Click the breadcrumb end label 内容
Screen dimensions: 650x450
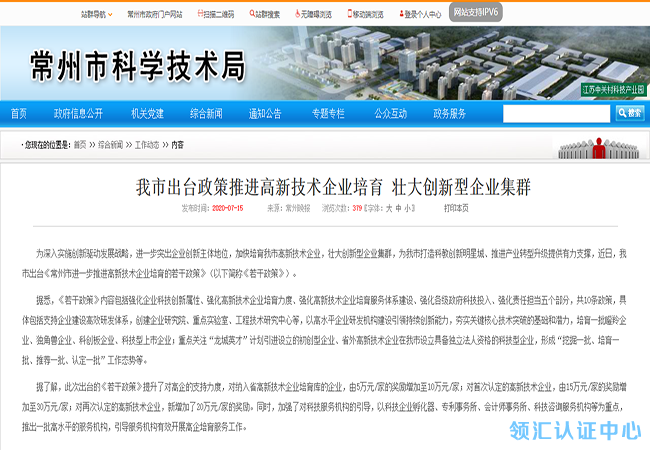tap(177, 145)
